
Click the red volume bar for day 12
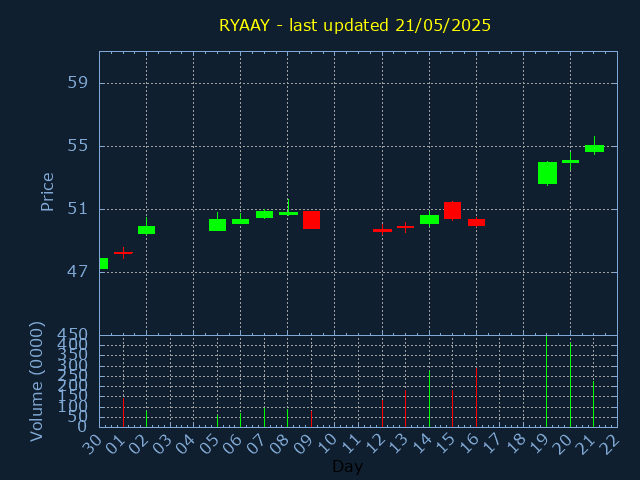(x=382, y=413)
